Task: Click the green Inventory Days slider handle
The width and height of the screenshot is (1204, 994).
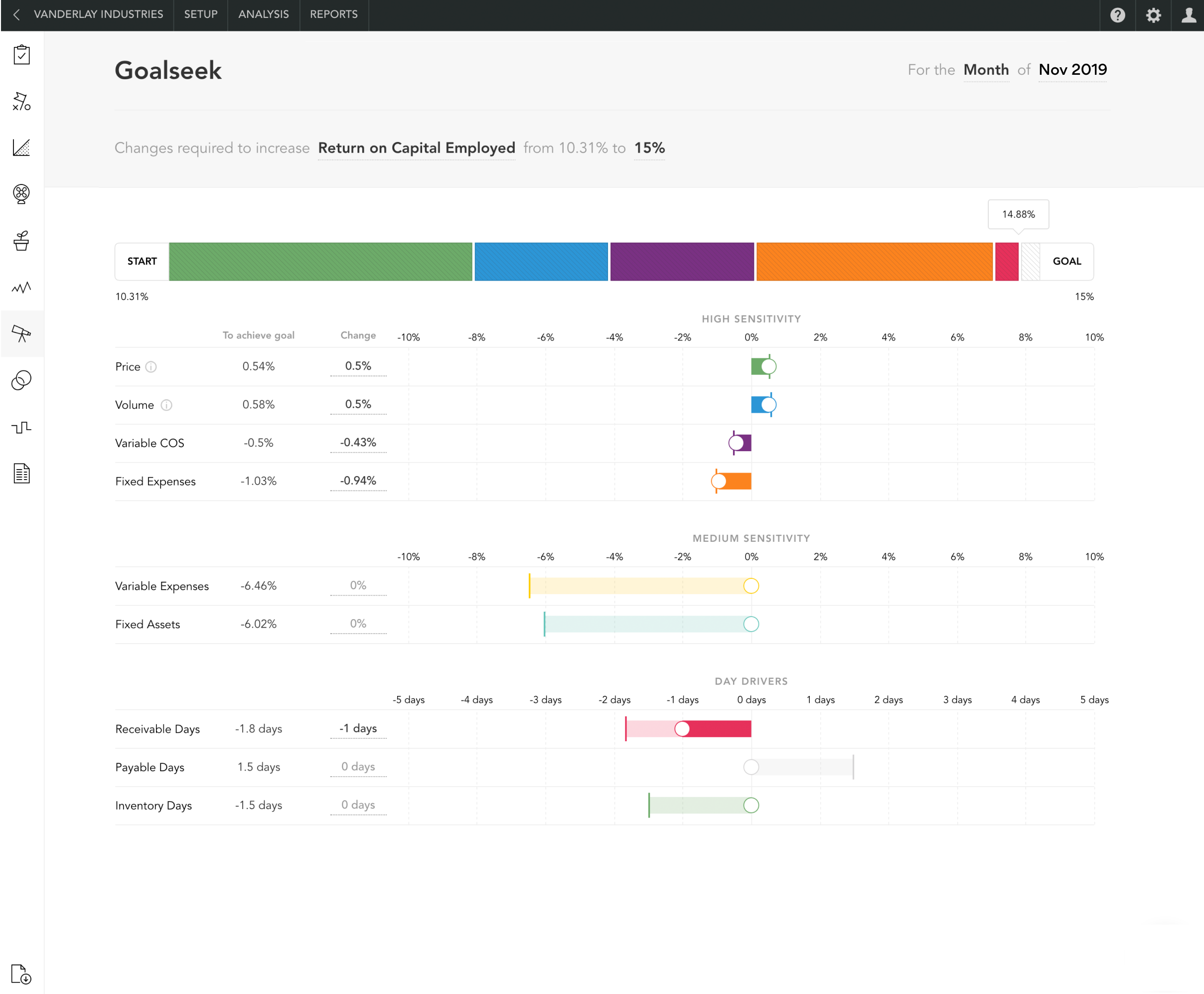Action: tap(752, 806)
